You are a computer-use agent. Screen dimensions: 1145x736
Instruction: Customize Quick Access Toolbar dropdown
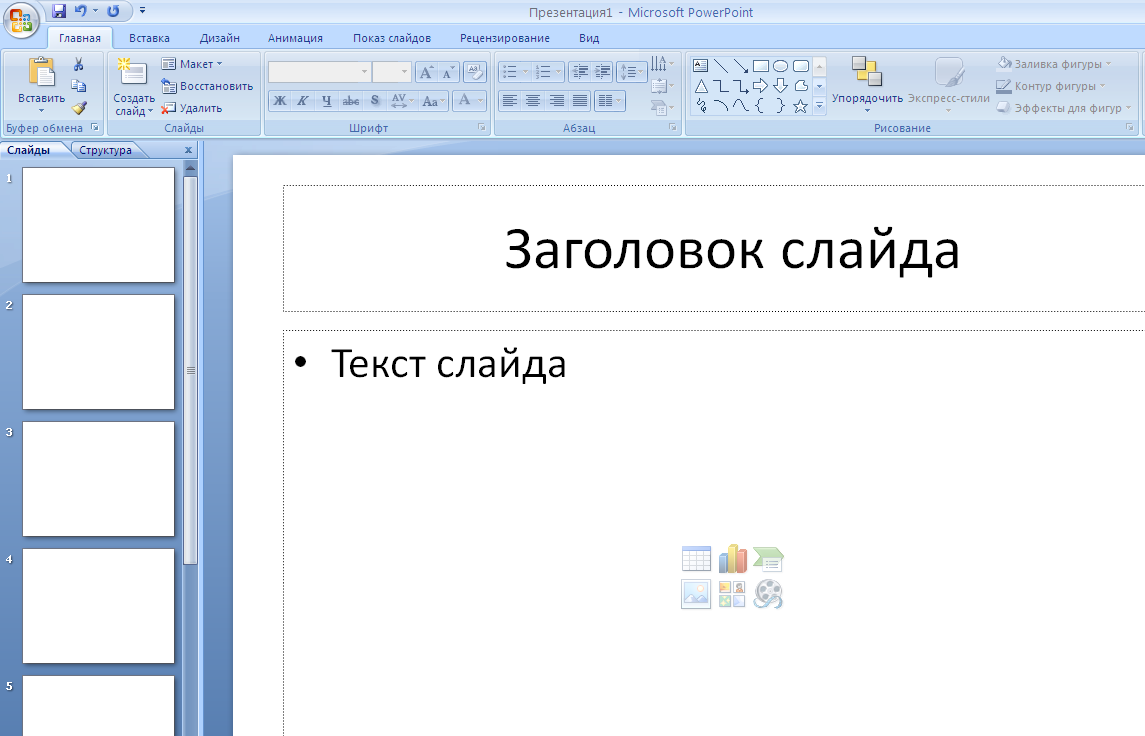point(142,11)
